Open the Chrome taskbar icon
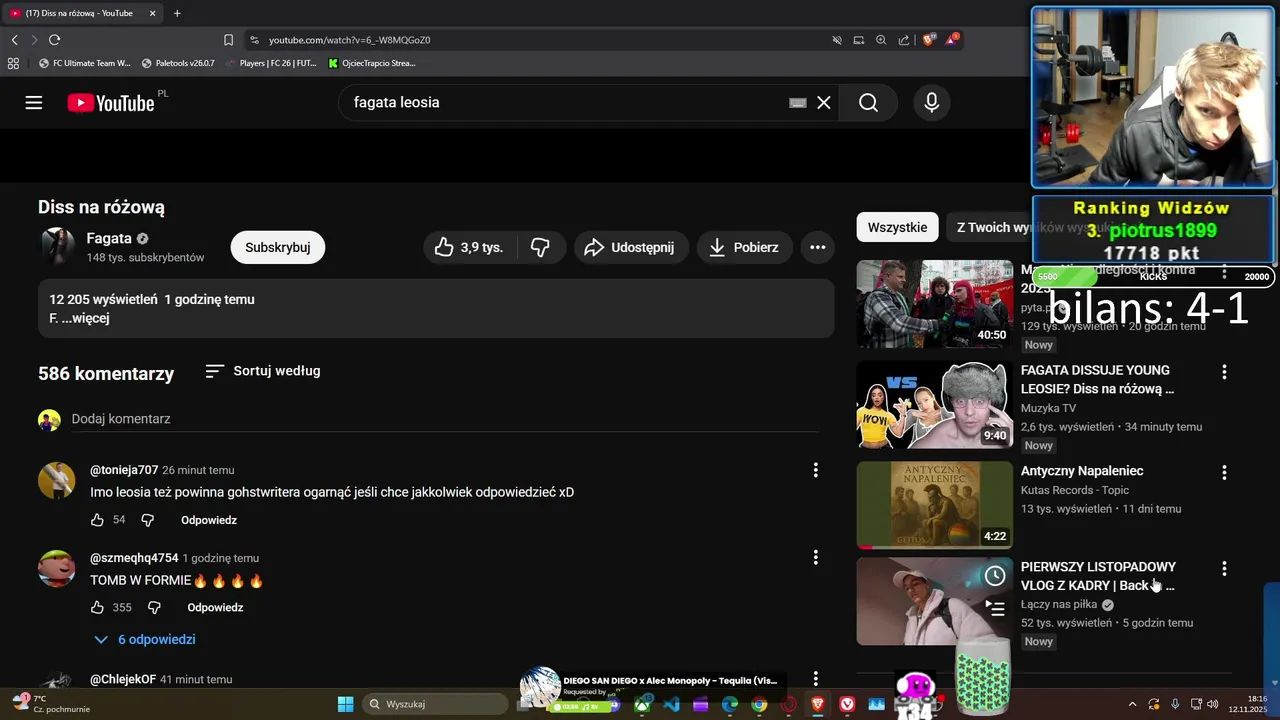Screen dimensions: 1280x720 (x=759, y=704)
